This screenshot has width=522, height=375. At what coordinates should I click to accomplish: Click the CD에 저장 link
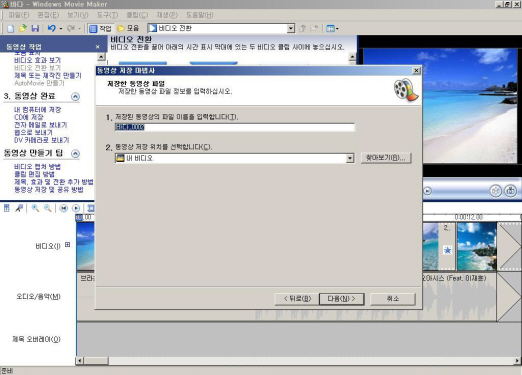click(29, 117)
